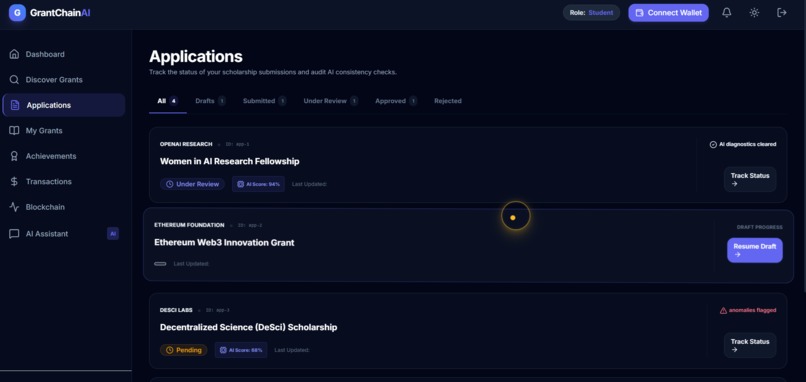This screenshot has width=806, height=382.
Task: Click the Discover Grants search icon
Action: 14,80
